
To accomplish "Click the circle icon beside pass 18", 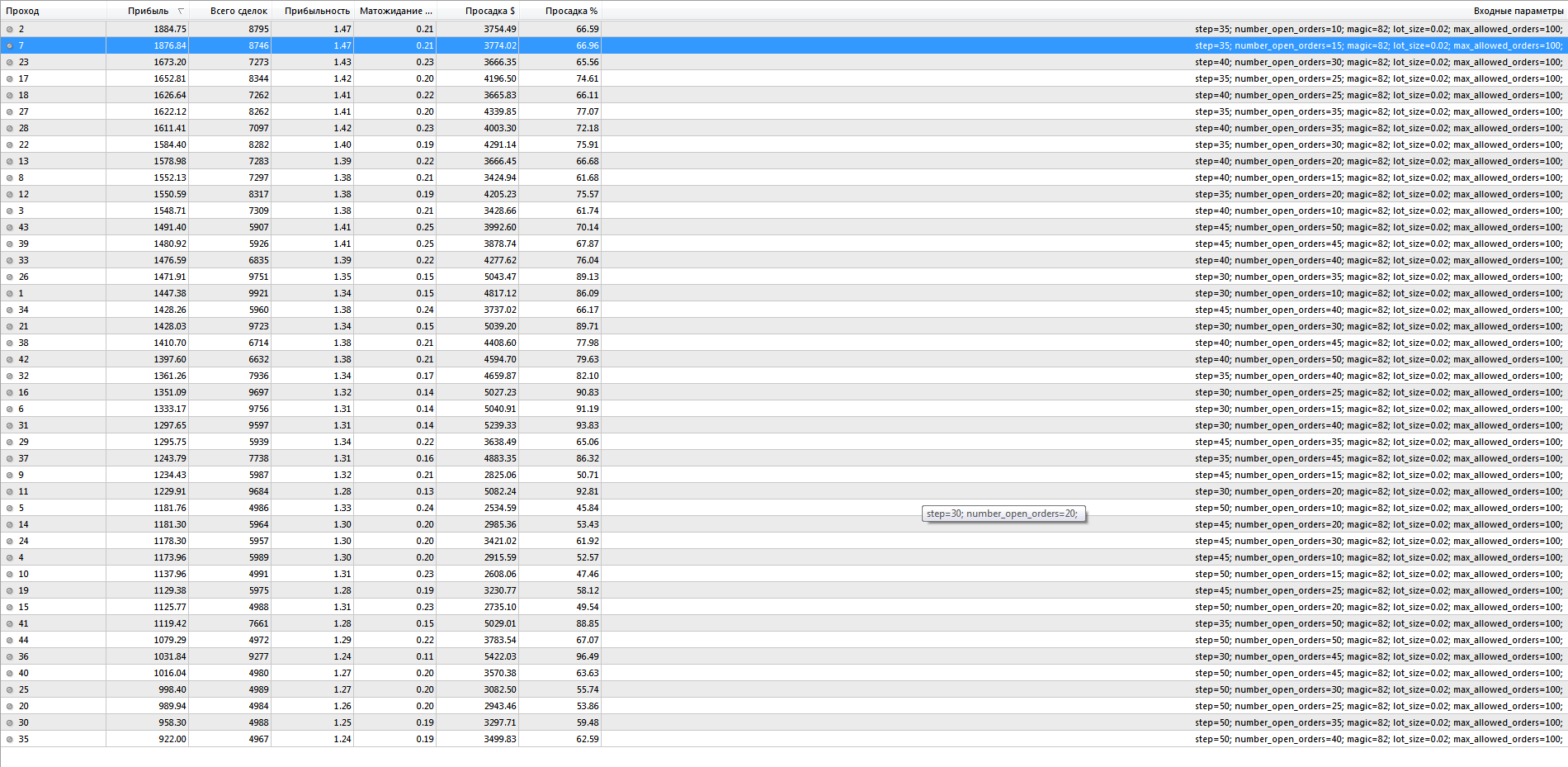I will pos(10,95).
